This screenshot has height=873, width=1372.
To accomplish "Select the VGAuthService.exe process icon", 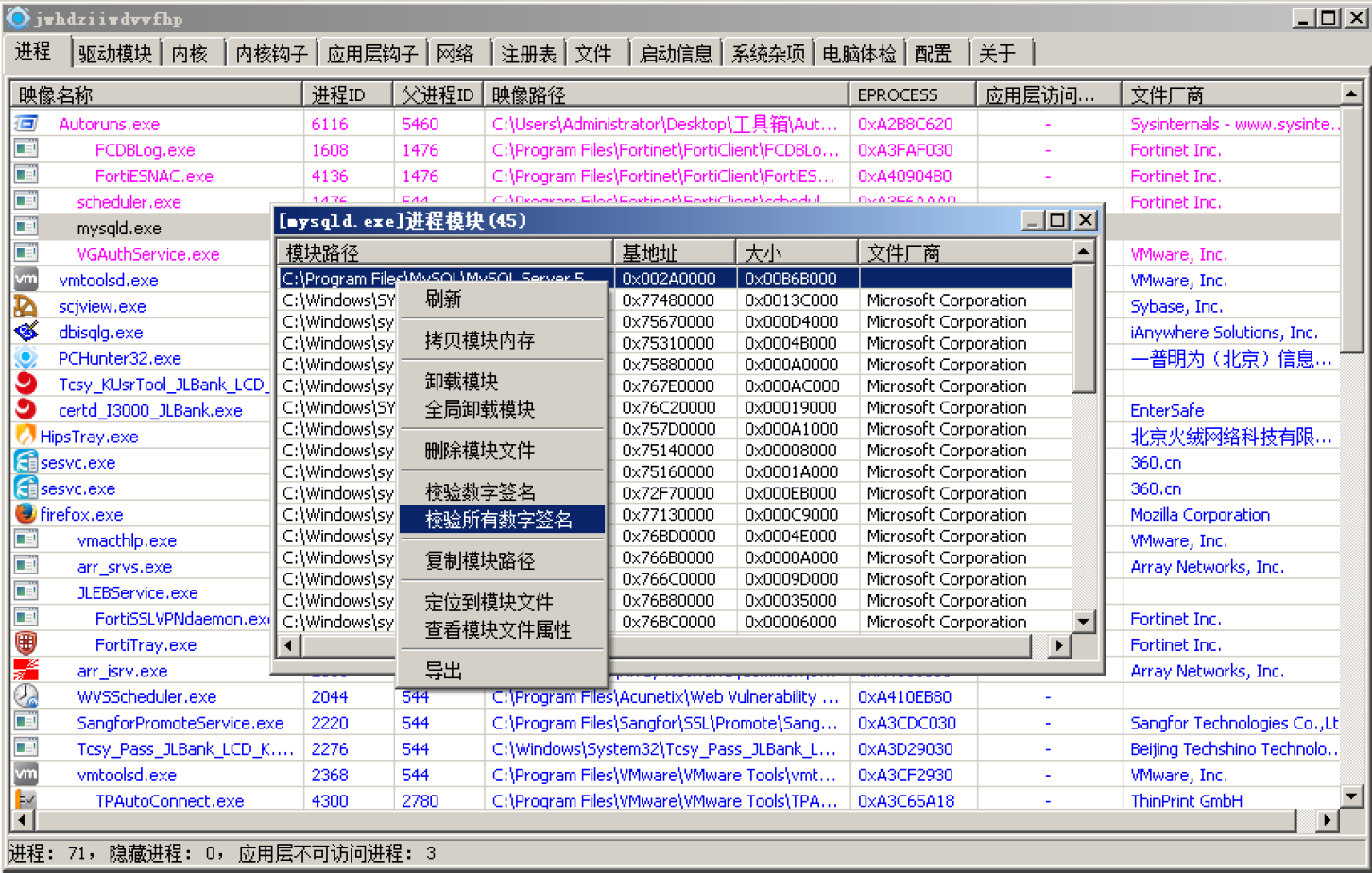I will 26,253.
